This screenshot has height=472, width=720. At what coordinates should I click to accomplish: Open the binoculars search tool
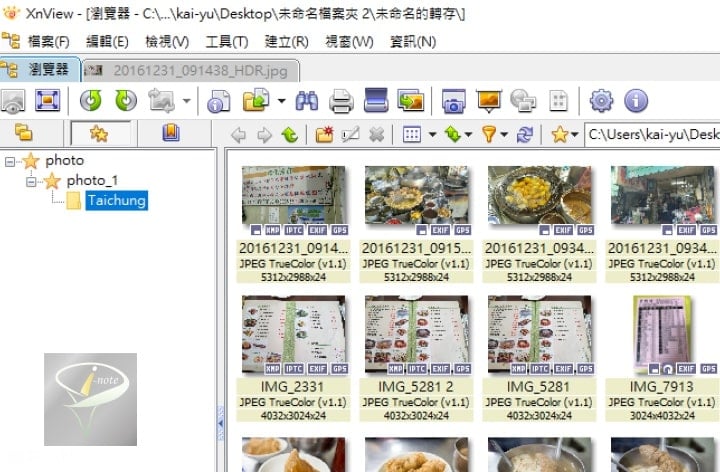click(x=306, y=101)
